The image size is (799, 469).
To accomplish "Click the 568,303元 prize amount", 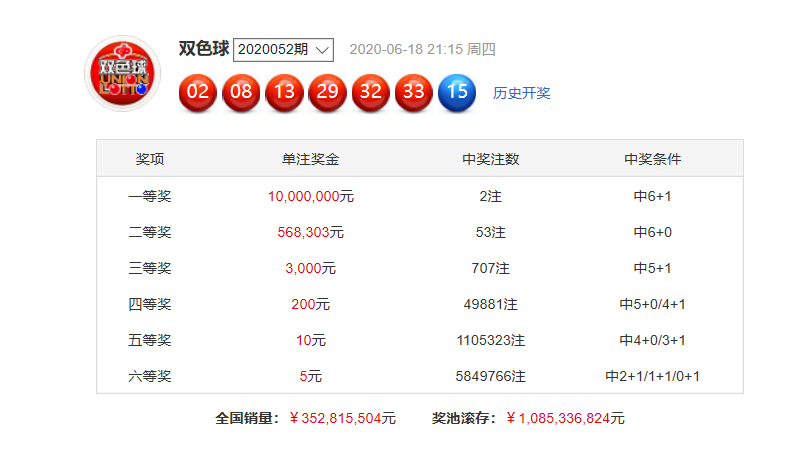I will tap(311, 232).
